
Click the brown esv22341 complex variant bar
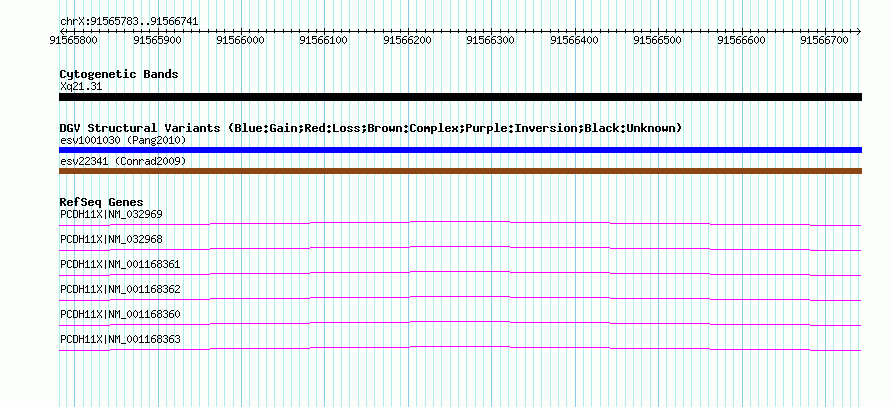tap(460, 171)
